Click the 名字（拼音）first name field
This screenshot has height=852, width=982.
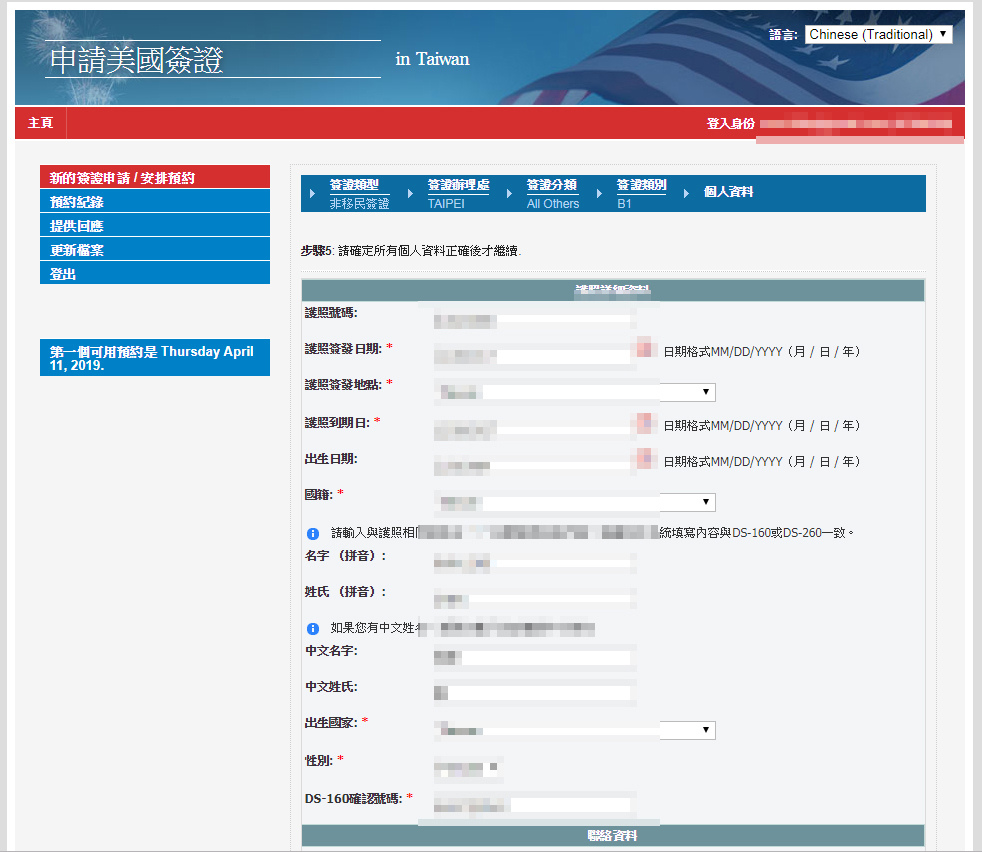tap(533, 563)
